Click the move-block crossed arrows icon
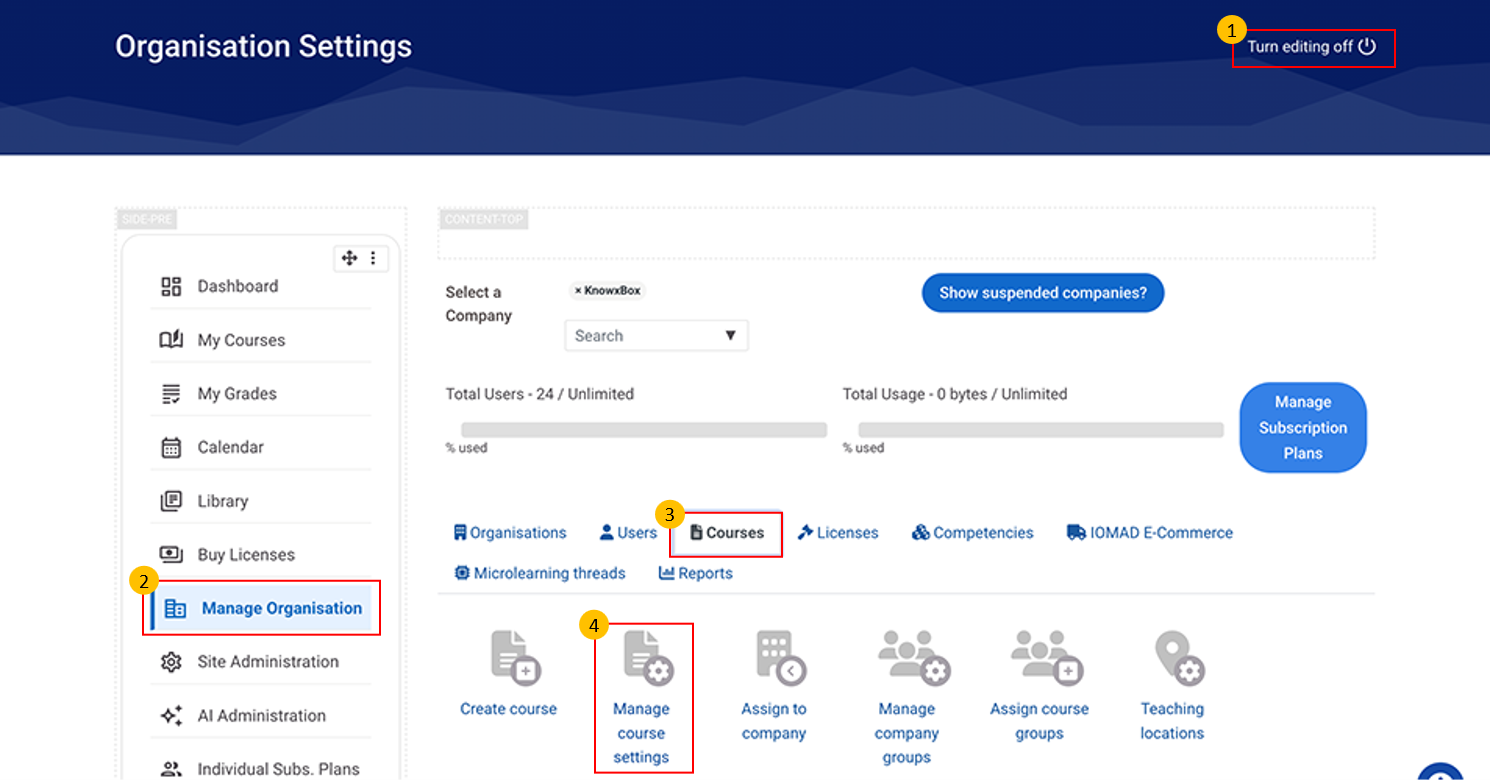Screen dimensions: 1490x780 pos(349,258)
